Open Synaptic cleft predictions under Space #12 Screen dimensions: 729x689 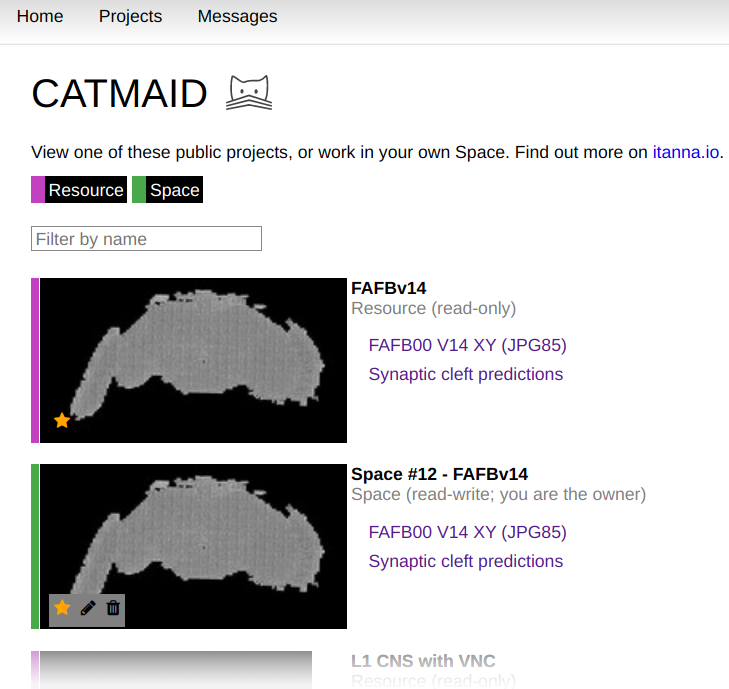point(465,562)
